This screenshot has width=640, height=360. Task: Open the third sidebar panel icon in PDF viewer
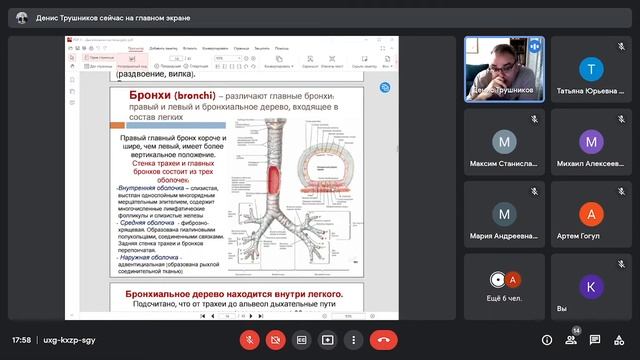pos(72,102)
